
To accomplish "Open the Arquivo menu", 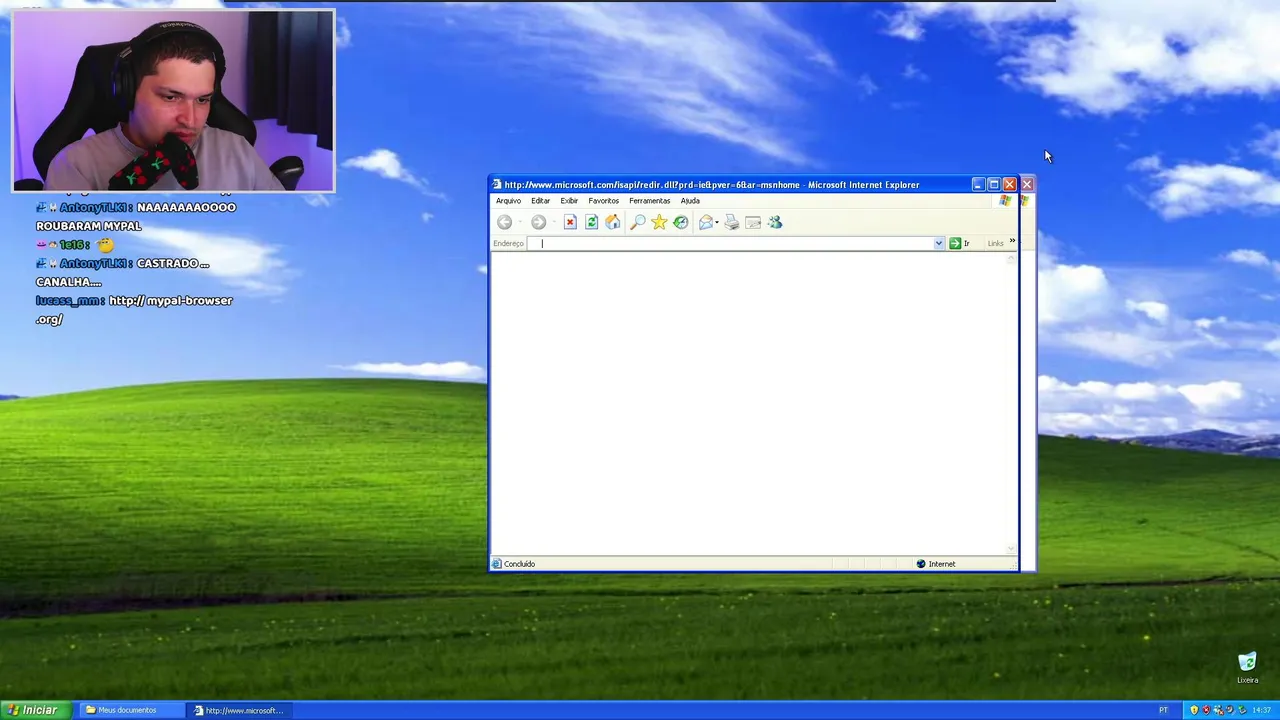I will point(508,201).
